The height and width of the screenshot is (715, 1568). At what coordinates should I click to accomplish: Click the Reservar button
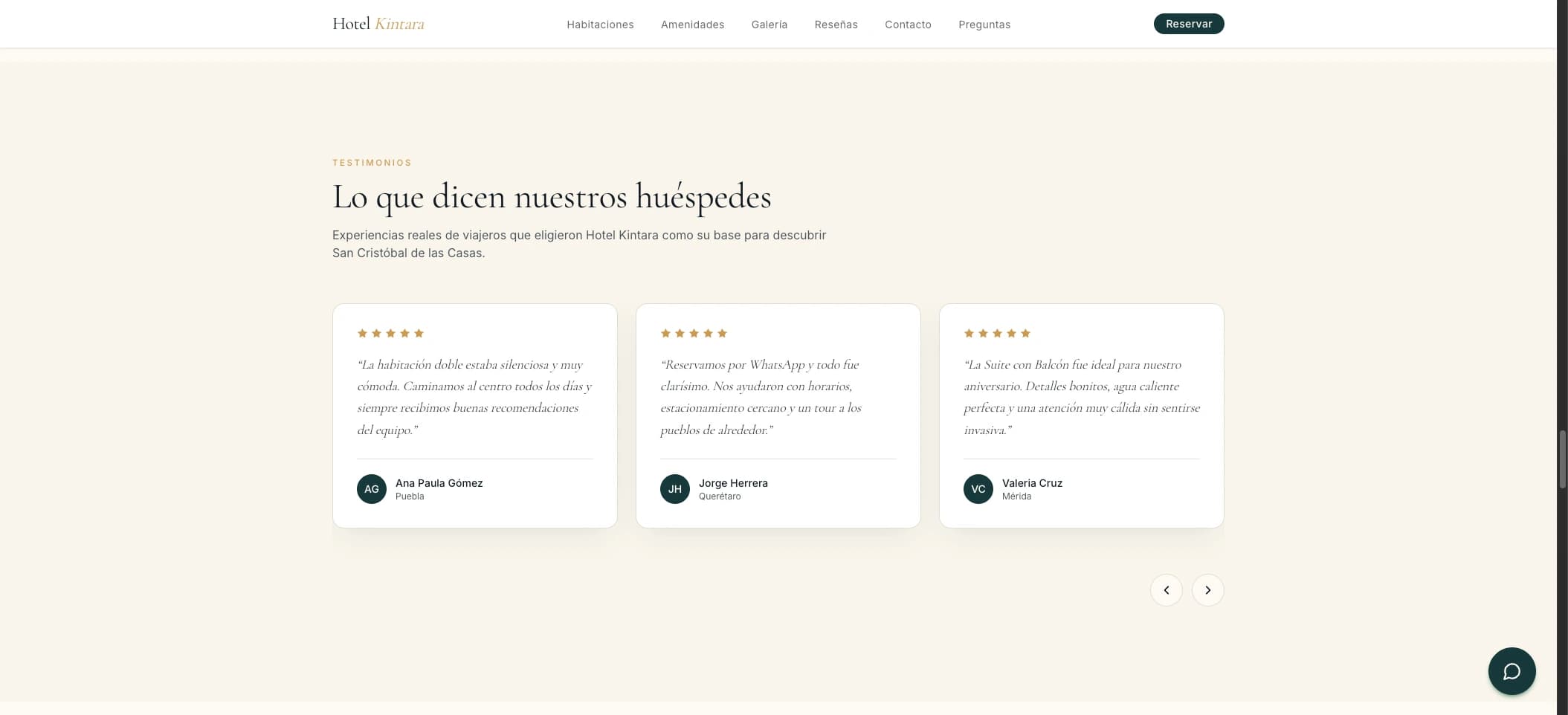tap(1189, 24)
